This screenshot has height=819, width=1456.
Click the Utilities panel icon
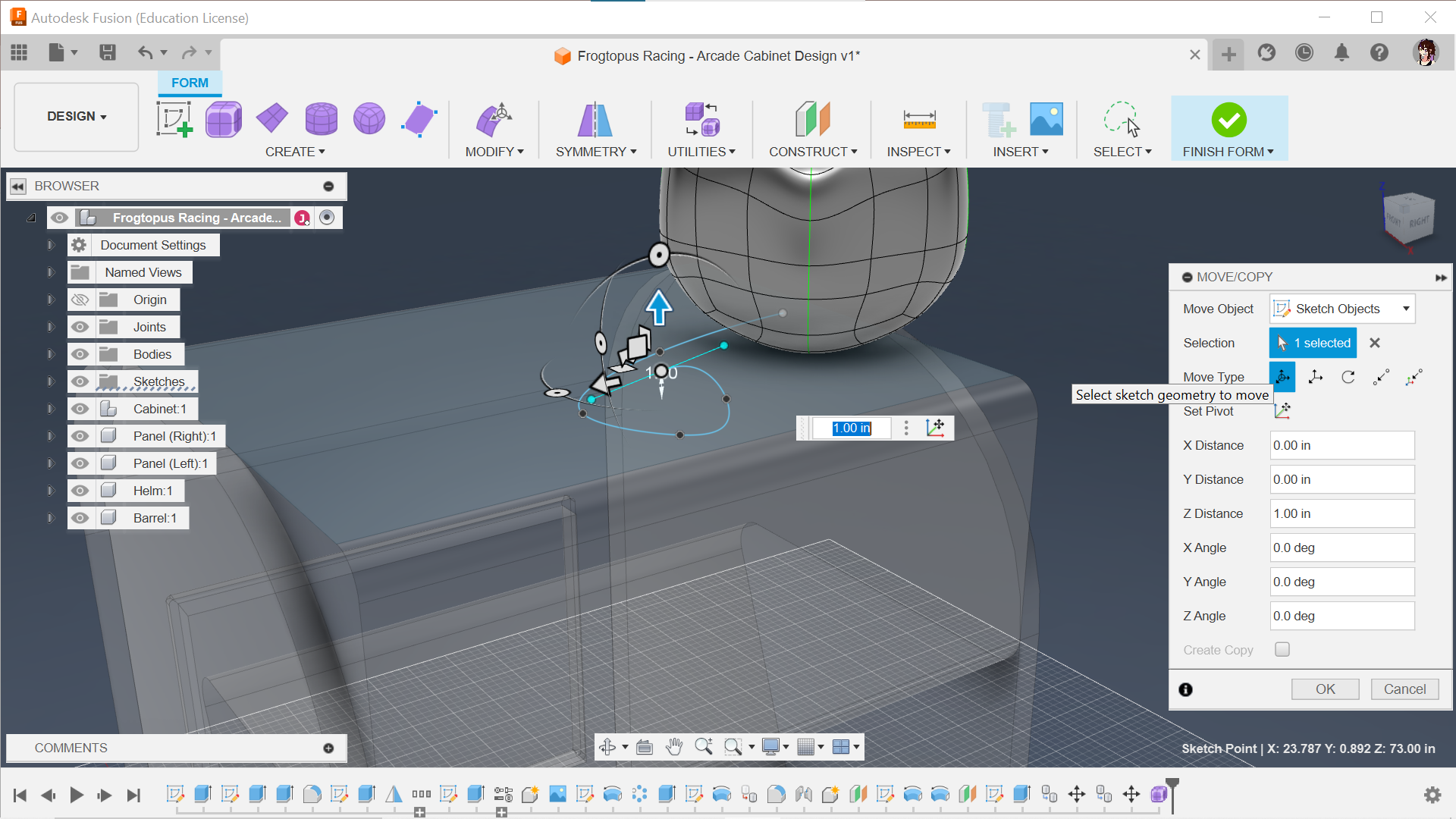(701, 120)
